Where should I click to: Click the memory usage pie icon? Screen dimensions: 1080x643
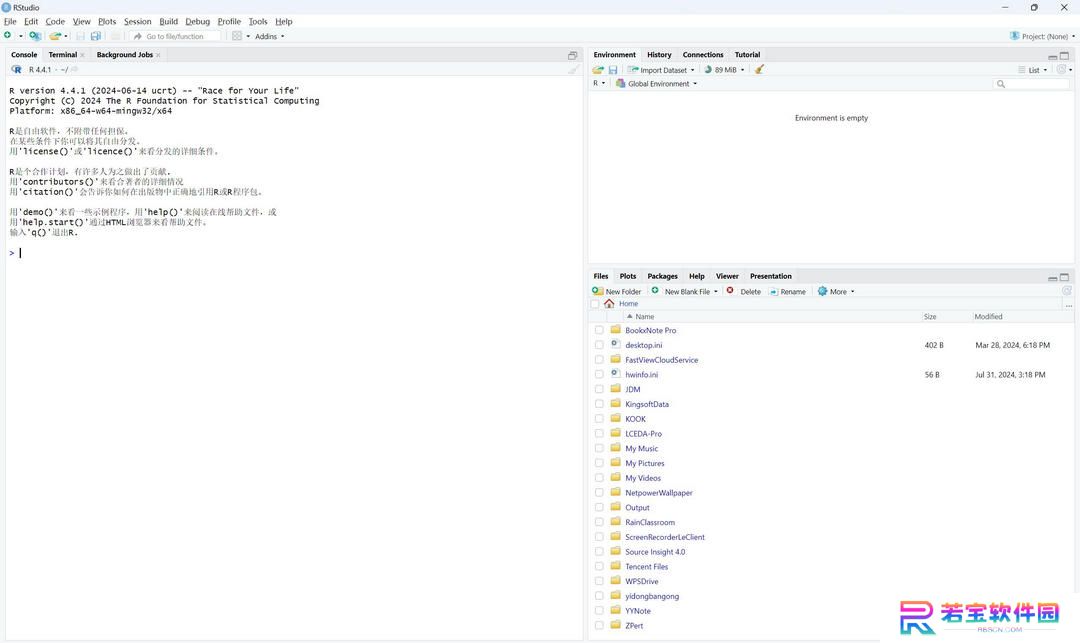point(707,70)
